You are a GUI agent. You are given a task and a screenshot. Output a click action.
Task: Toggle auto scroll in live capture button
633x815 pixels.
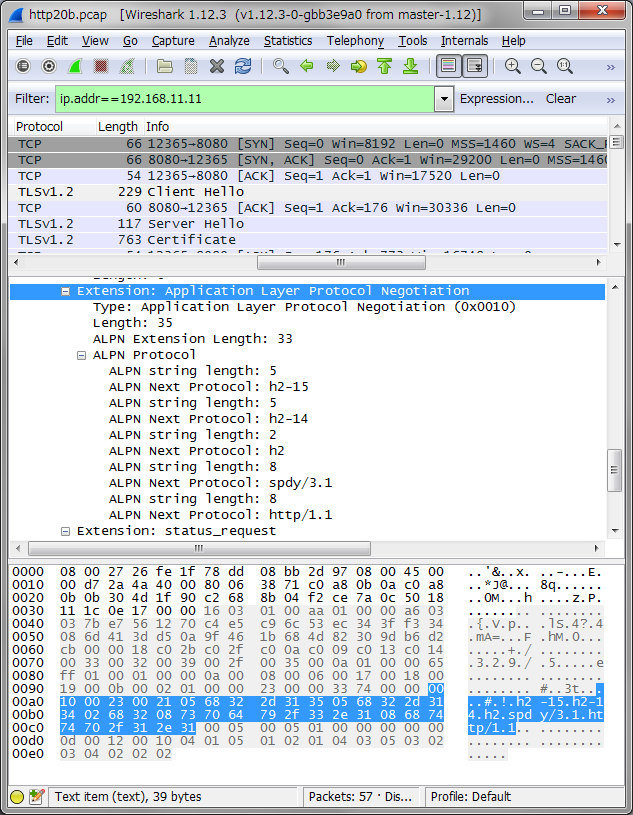click(x=474, y=66)
